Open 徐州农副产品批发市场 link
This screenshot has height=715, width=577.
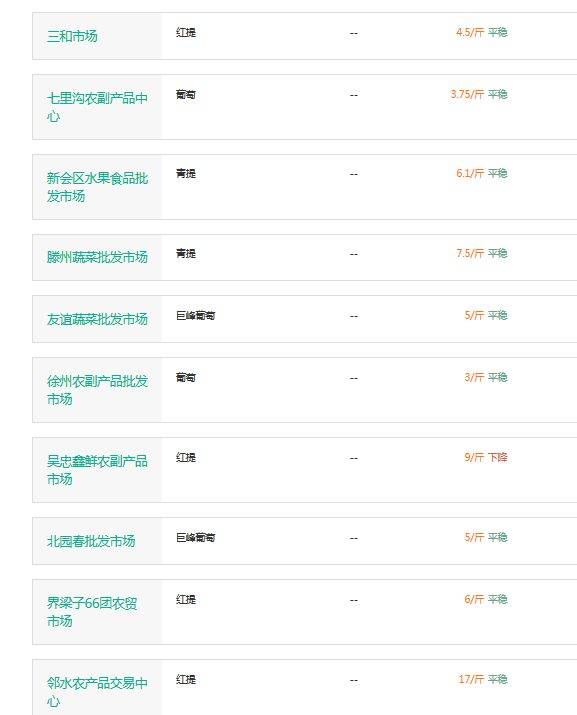pyautogui.click(x=97, y=390)
